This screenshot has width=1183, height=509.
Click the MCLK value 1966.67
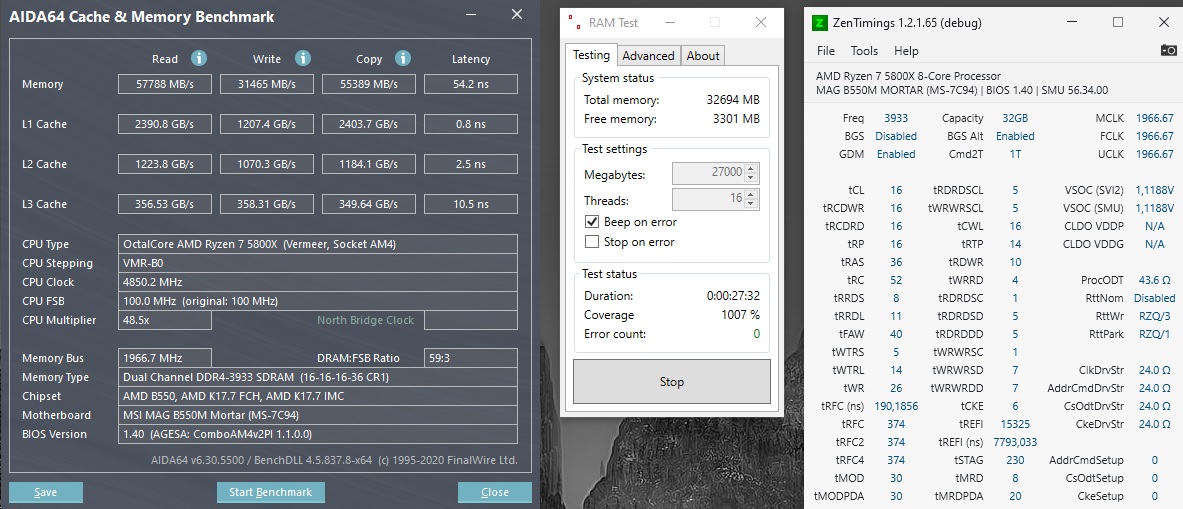[x=1154, y=118]
